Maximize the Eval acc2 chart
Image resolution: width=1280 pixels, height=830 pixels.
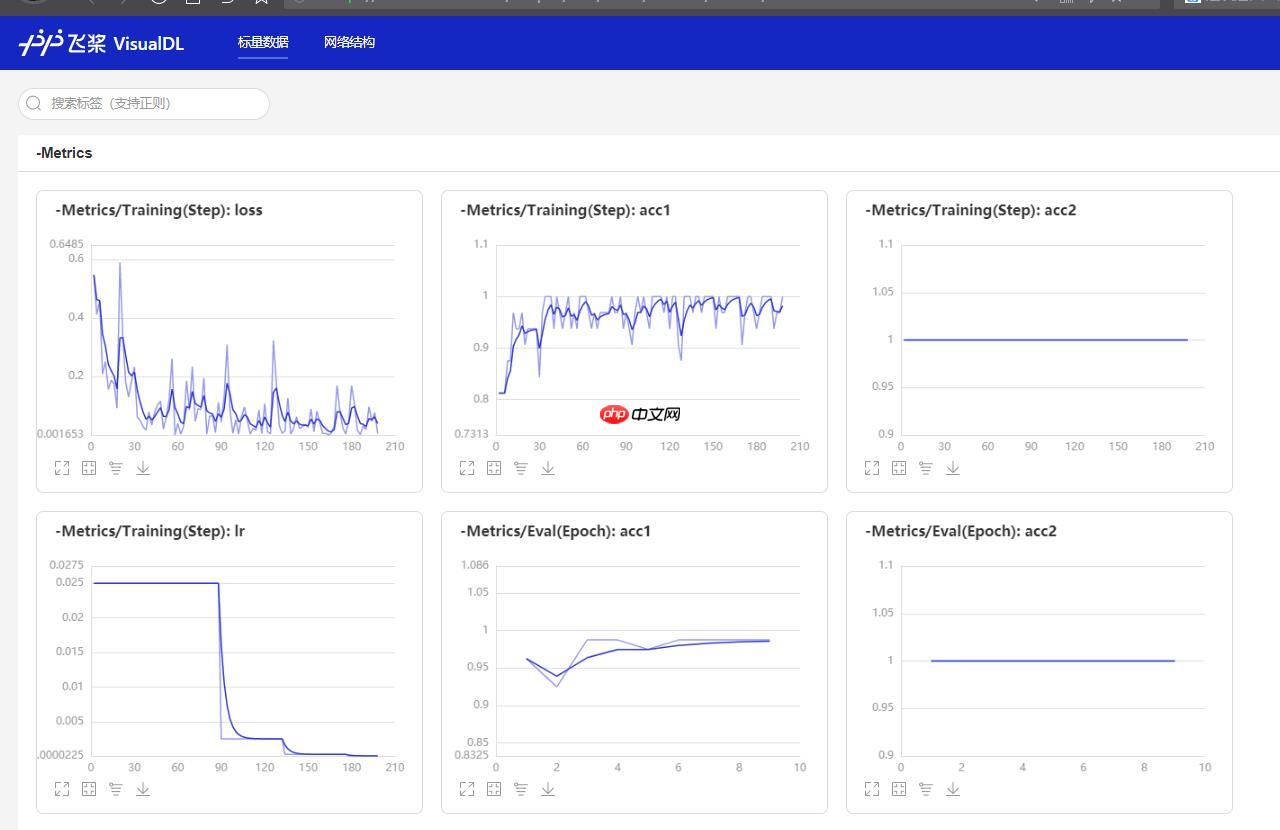pos(872,789)
